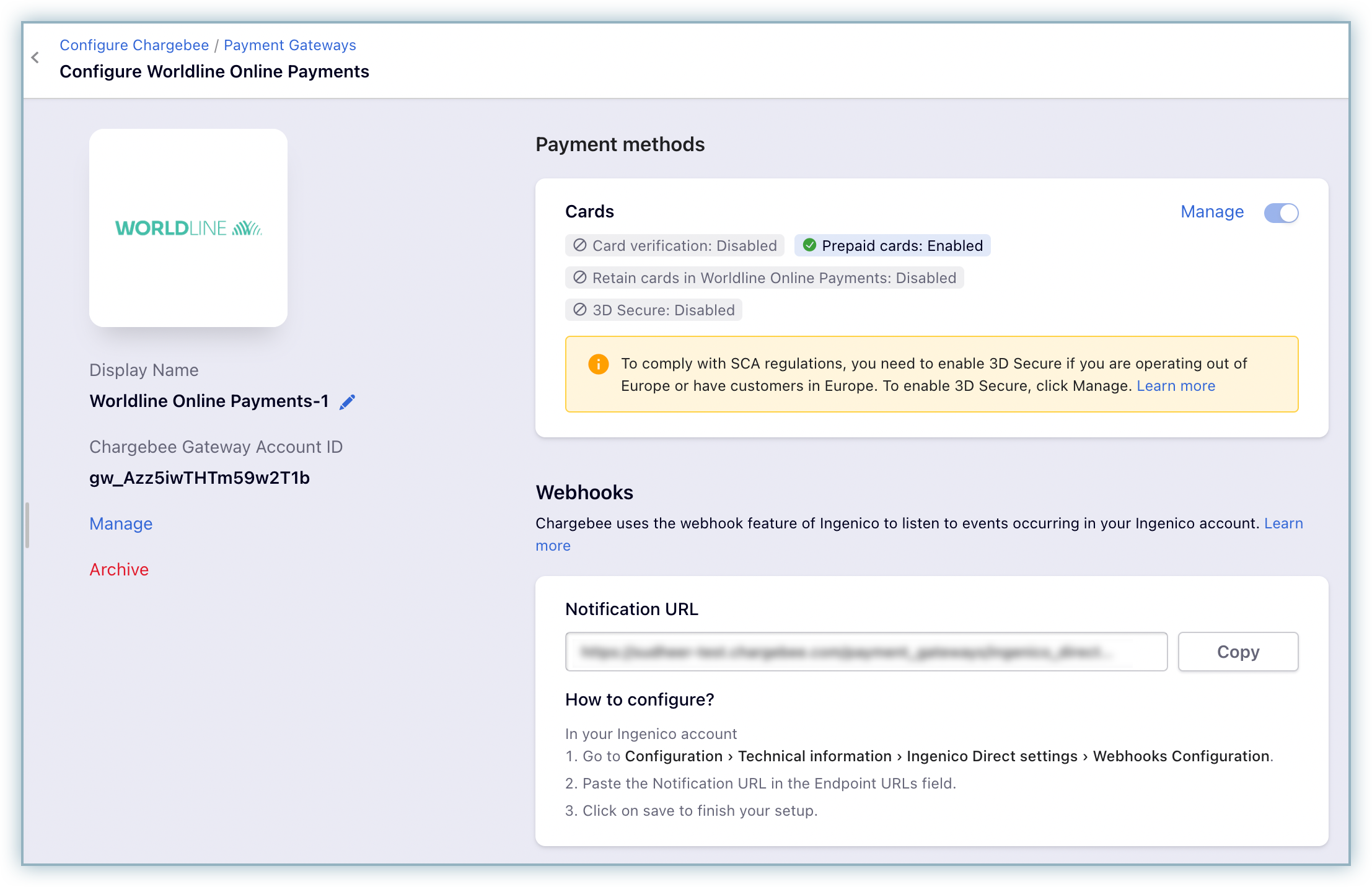
Task: Click Retain cards in Worldline Online Payments badge
Action: (765, 277)
